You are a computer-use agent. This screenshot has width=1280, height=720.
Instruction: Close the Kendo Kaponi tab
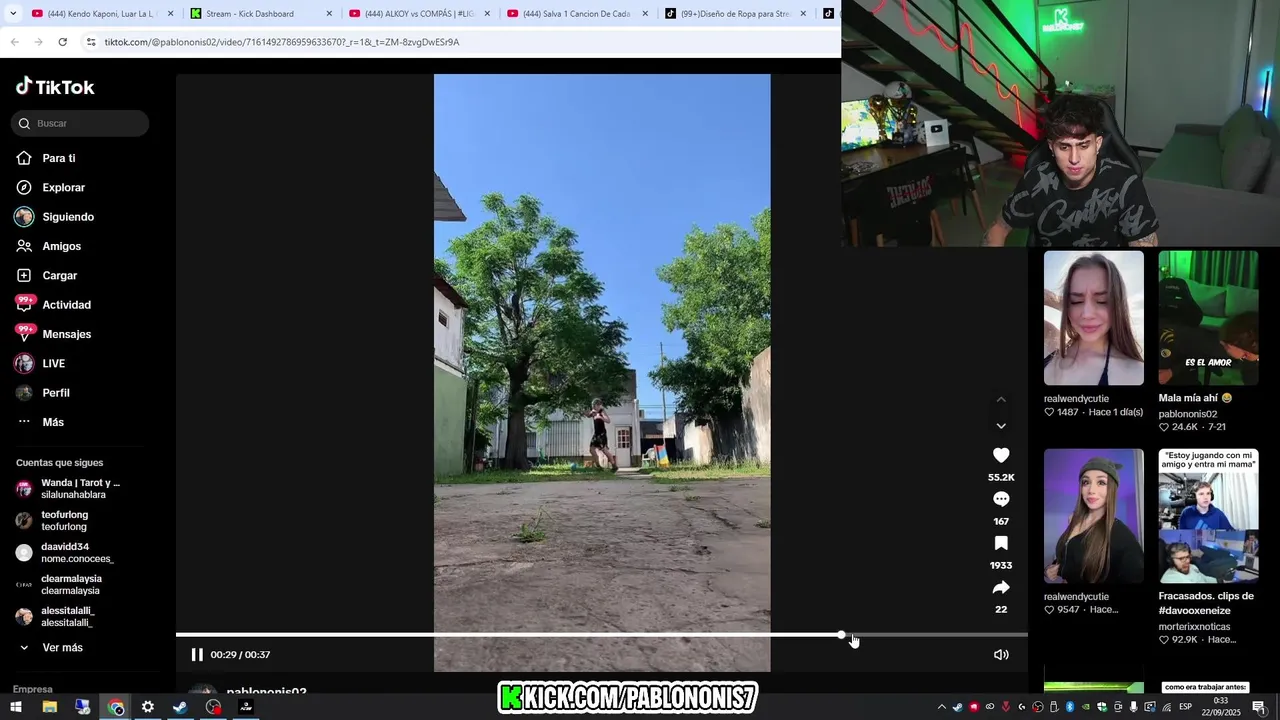point(170,14)
